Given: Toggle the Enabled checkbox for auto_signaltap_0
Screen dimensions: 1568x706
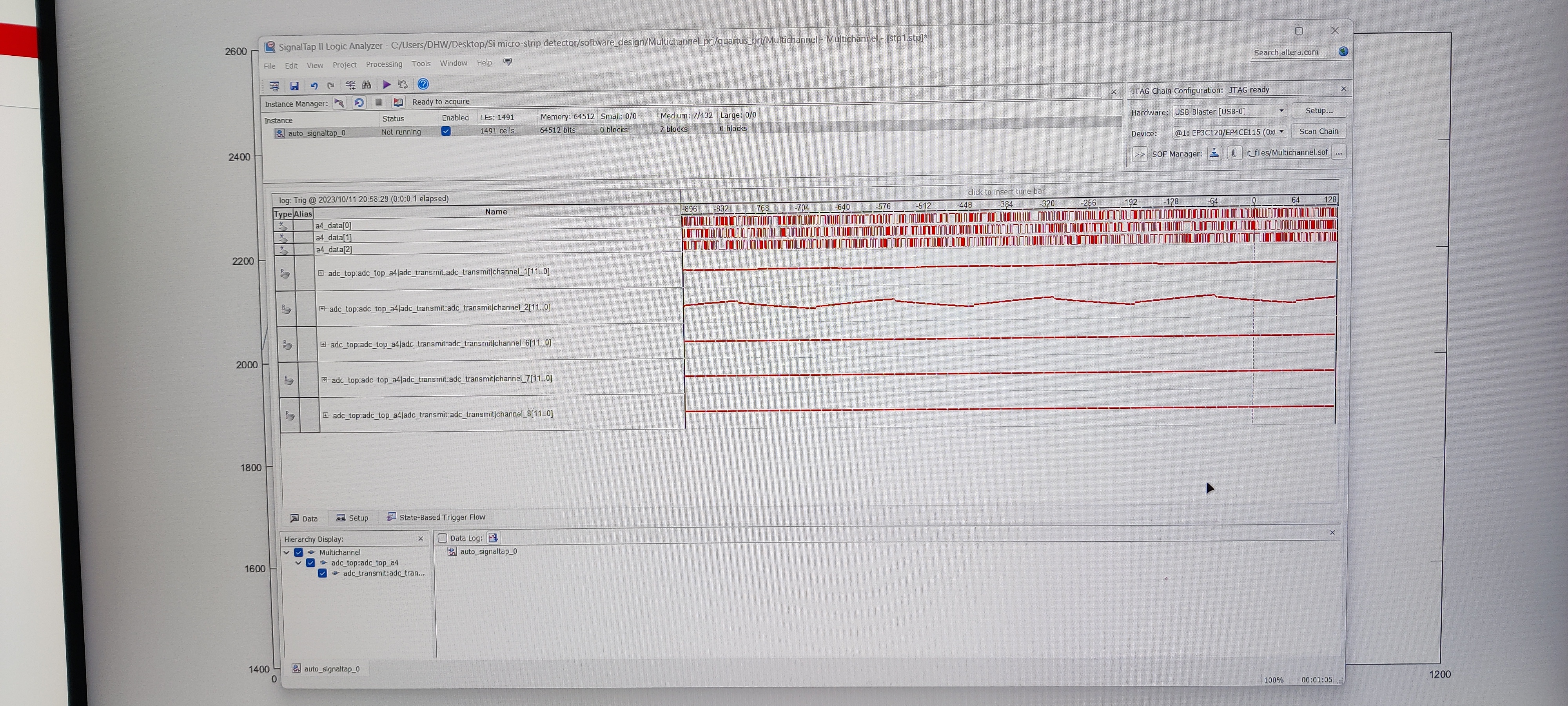Looking at the screenshot, I should point(446,131).
